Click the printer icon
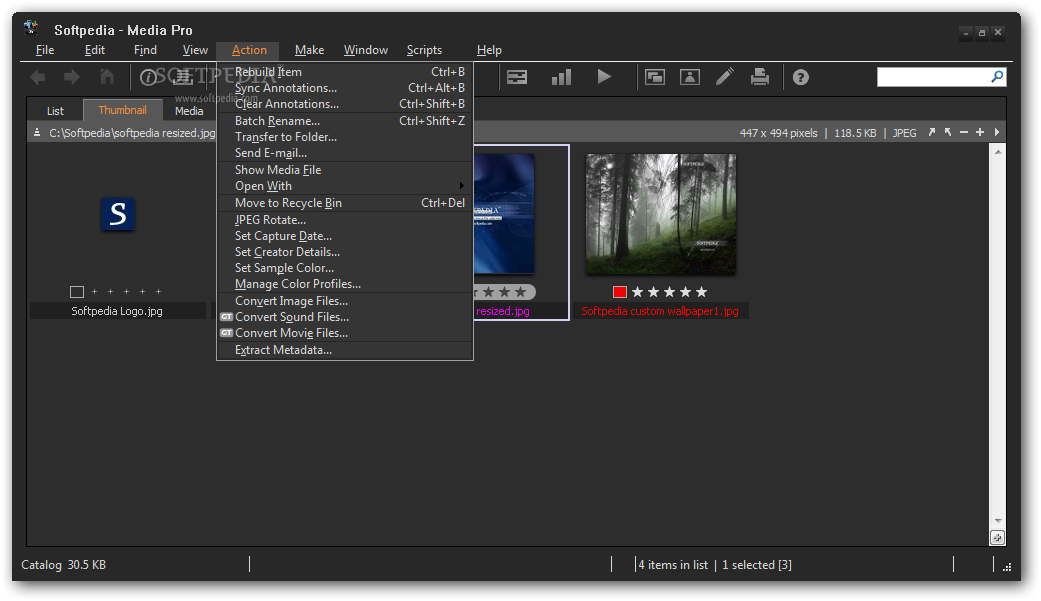The width and height of the screenshot is (1041, 601). (x=760, y=77)
